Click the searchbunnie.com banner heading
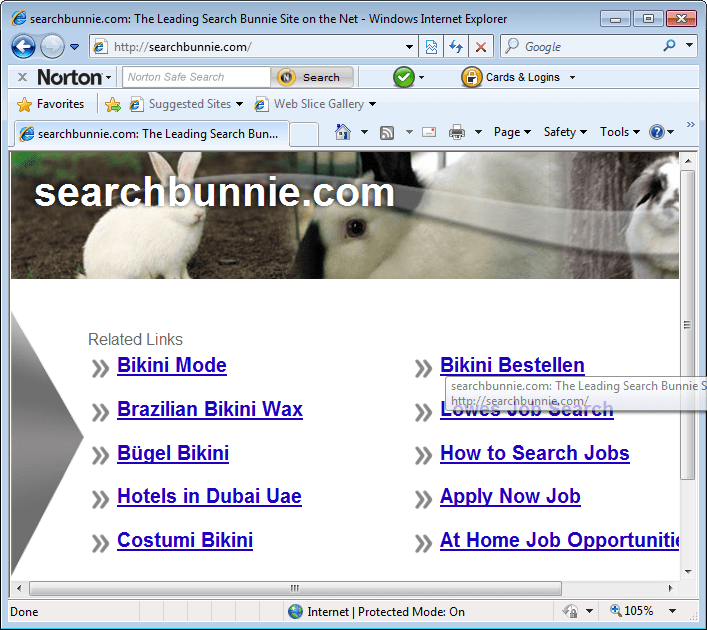The width and height of the screenshot is (707, 630). 214,193
